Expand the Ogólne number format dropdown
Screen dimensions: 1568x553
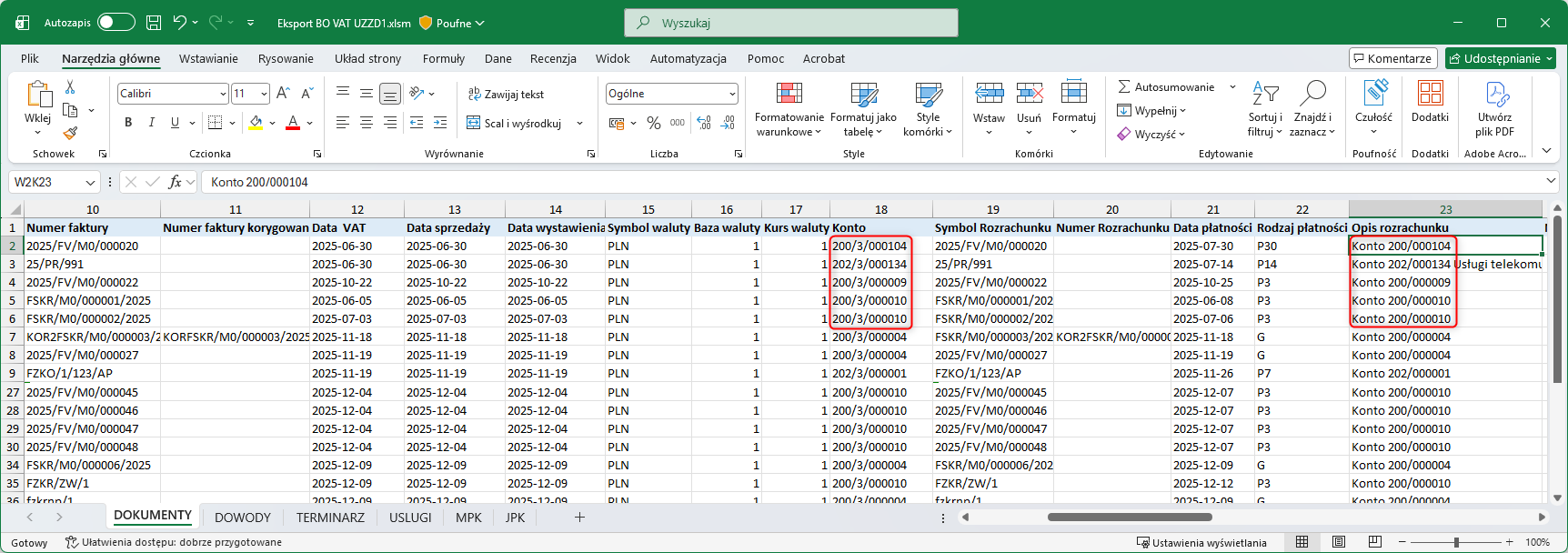tap(732, 94)
